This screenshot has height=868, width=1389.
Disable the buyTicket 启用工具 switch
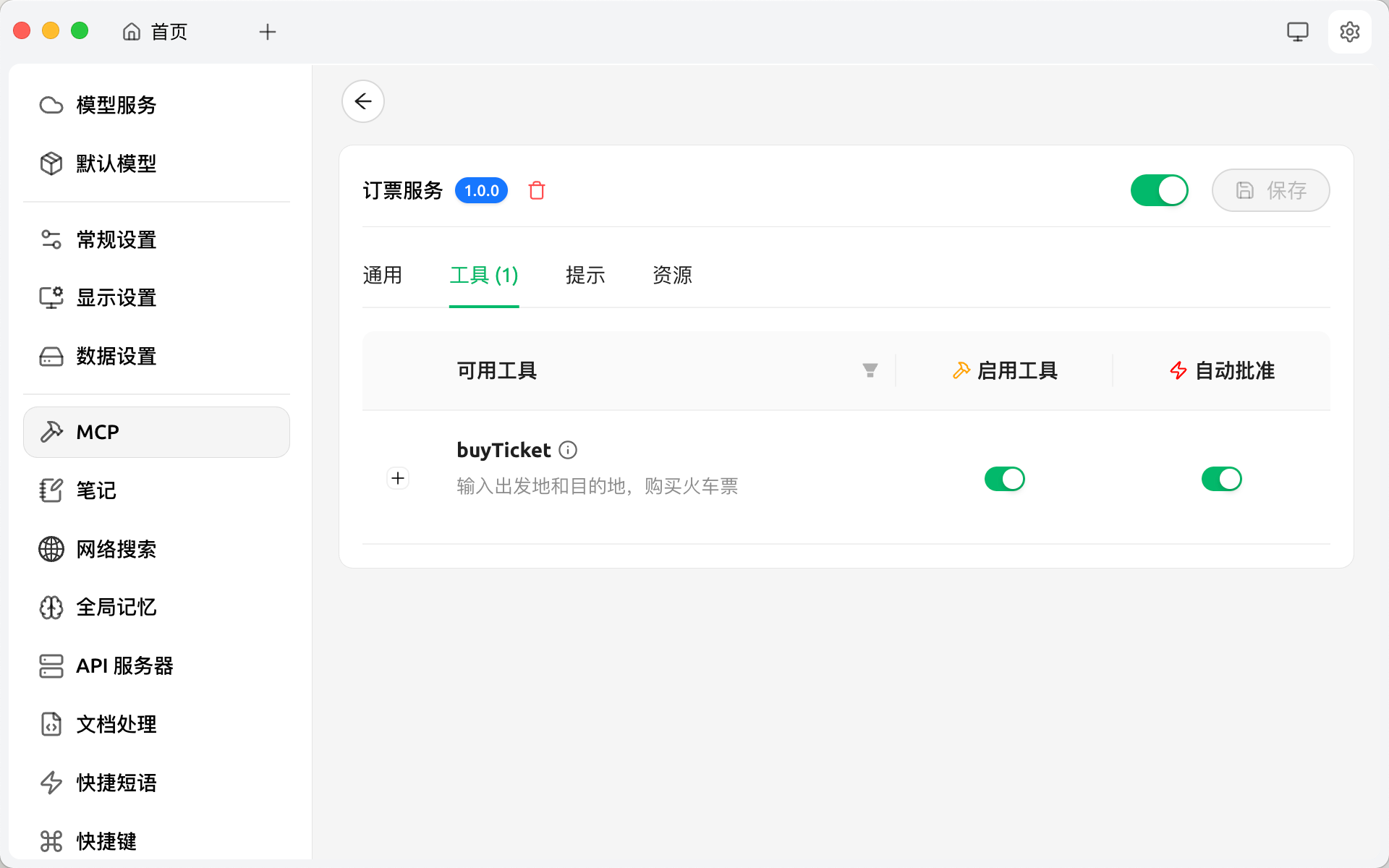point(1004,479)
